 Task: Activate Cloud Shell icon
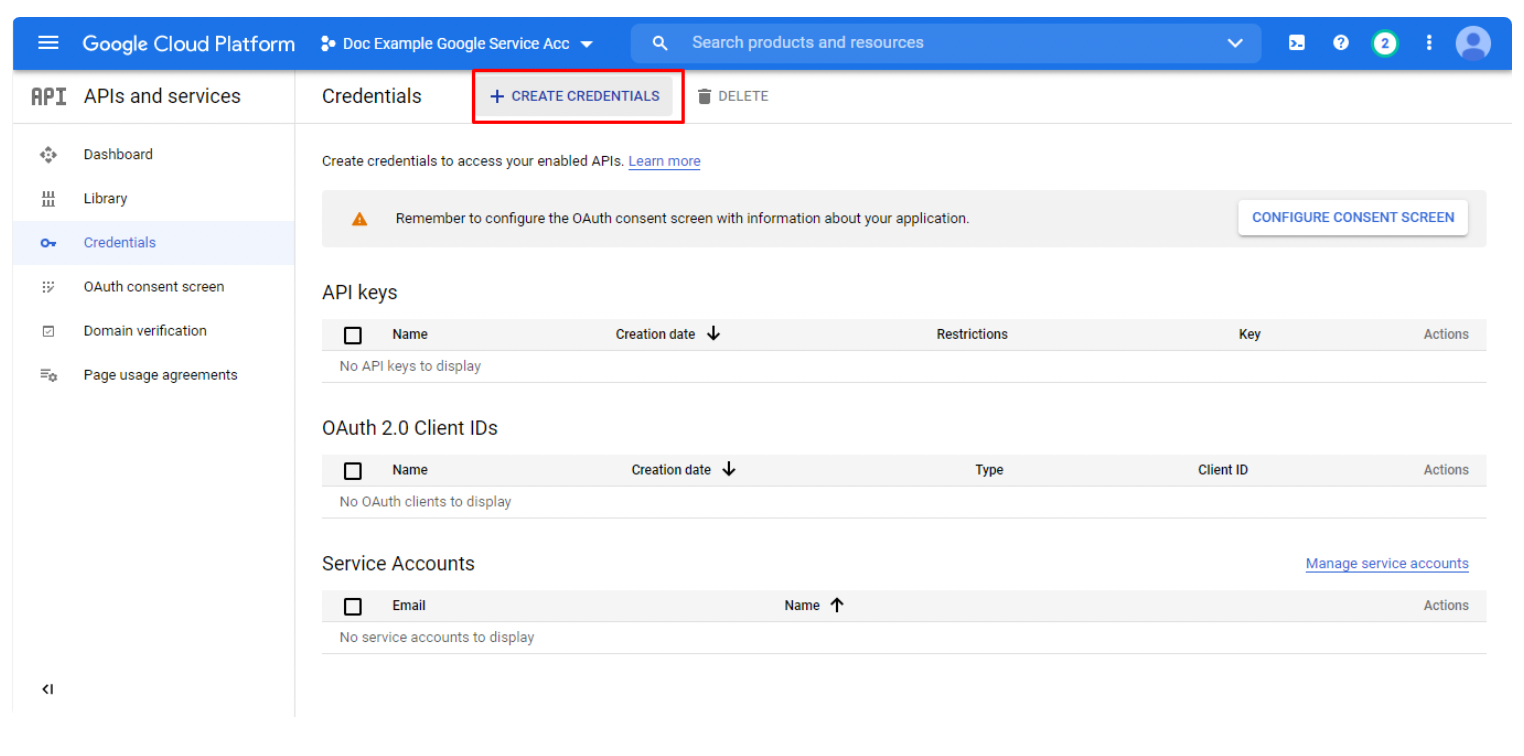click(x=1297, y=43)
